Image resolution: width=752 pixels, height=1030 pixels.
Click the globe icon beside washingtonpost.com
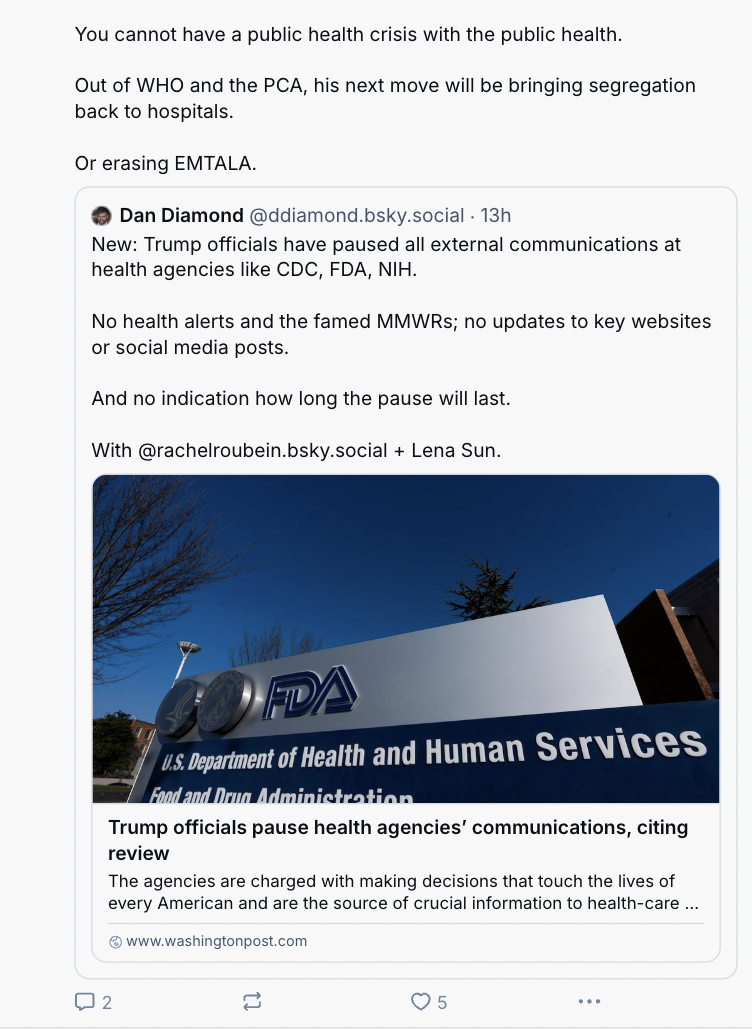click(x=115, y=942)
